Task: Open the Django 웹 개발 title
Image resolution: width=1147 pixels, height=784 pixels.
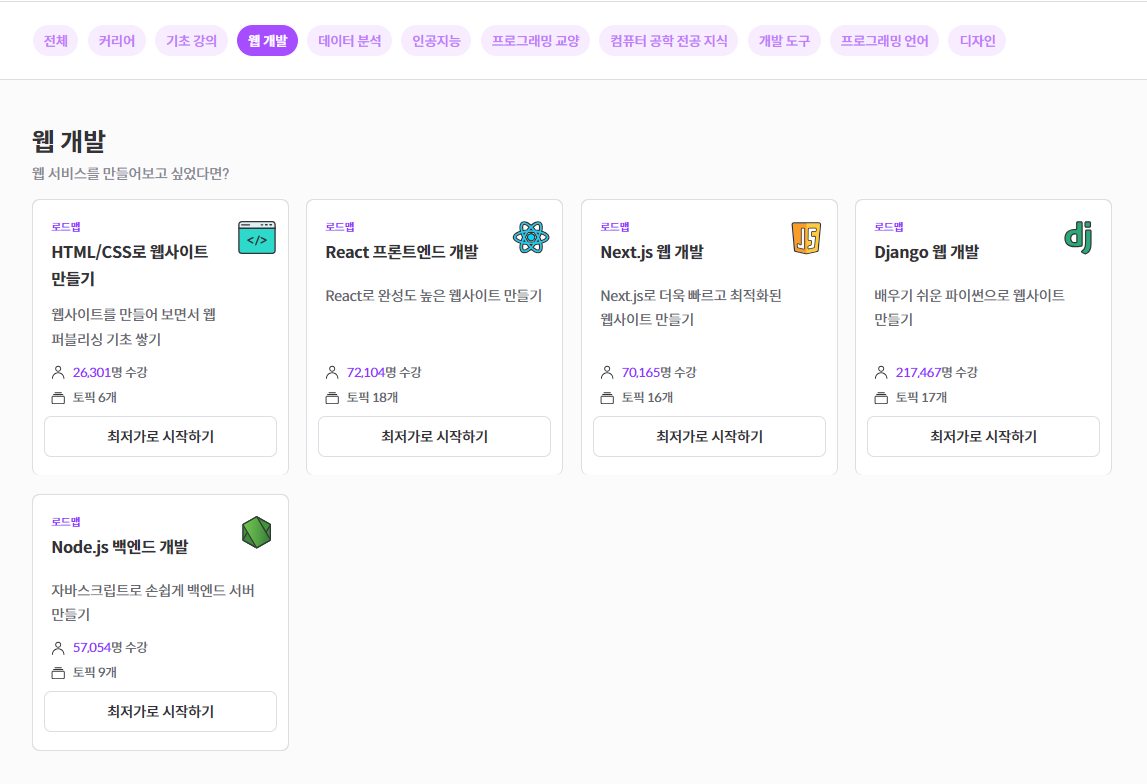Action: pyautogui.click(x=926, y=252)
